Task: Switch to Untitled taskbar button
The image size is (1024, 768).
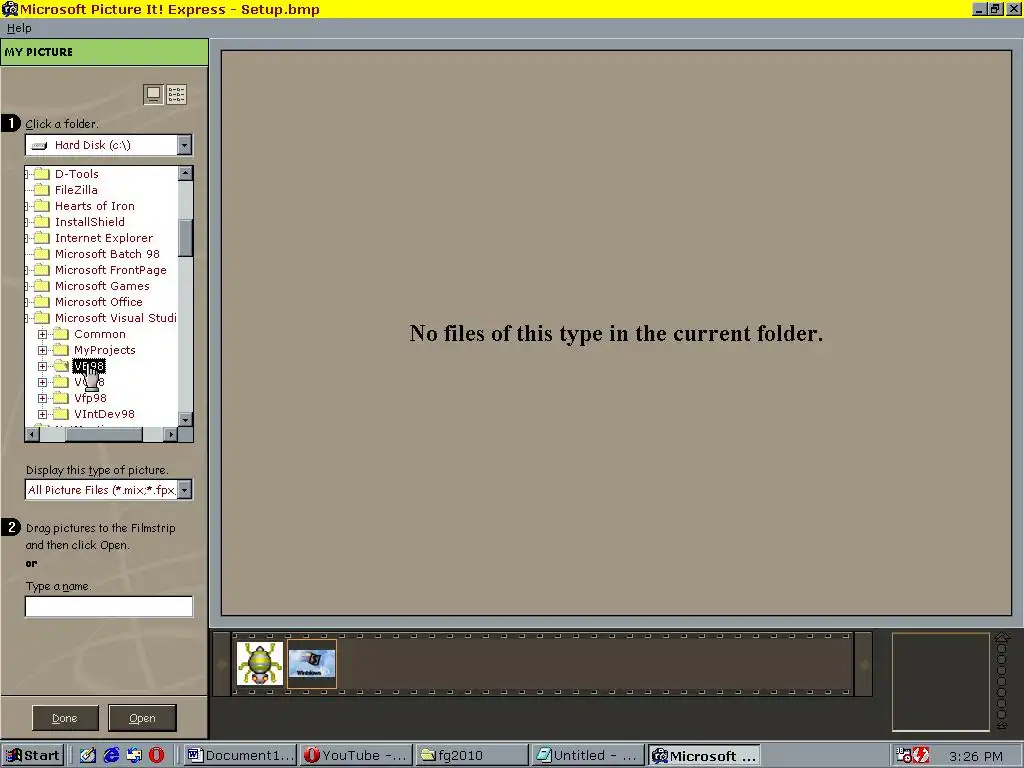Action: [588, 756]
